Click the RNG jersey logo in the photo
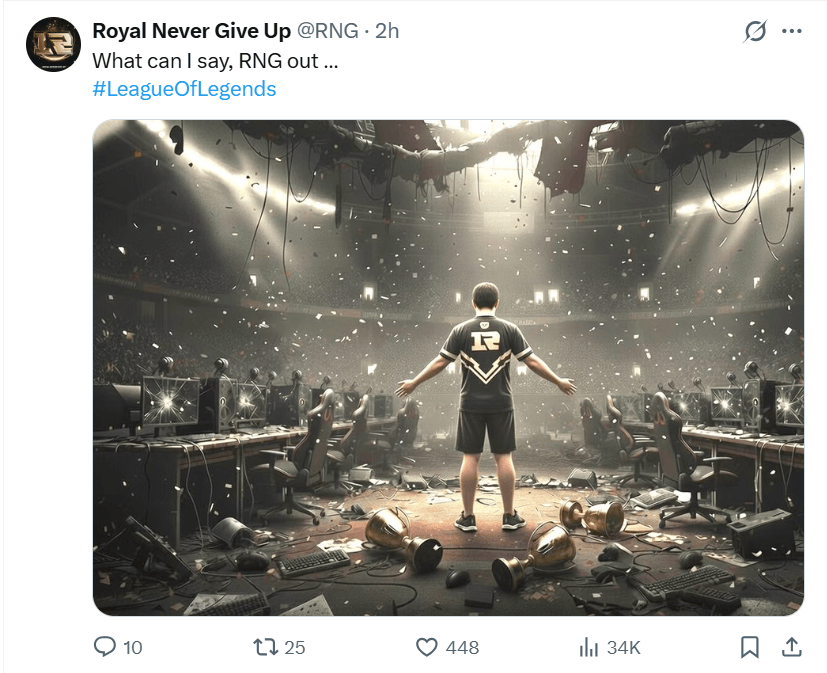The image size is (827, 673). [x=487, y=340]
